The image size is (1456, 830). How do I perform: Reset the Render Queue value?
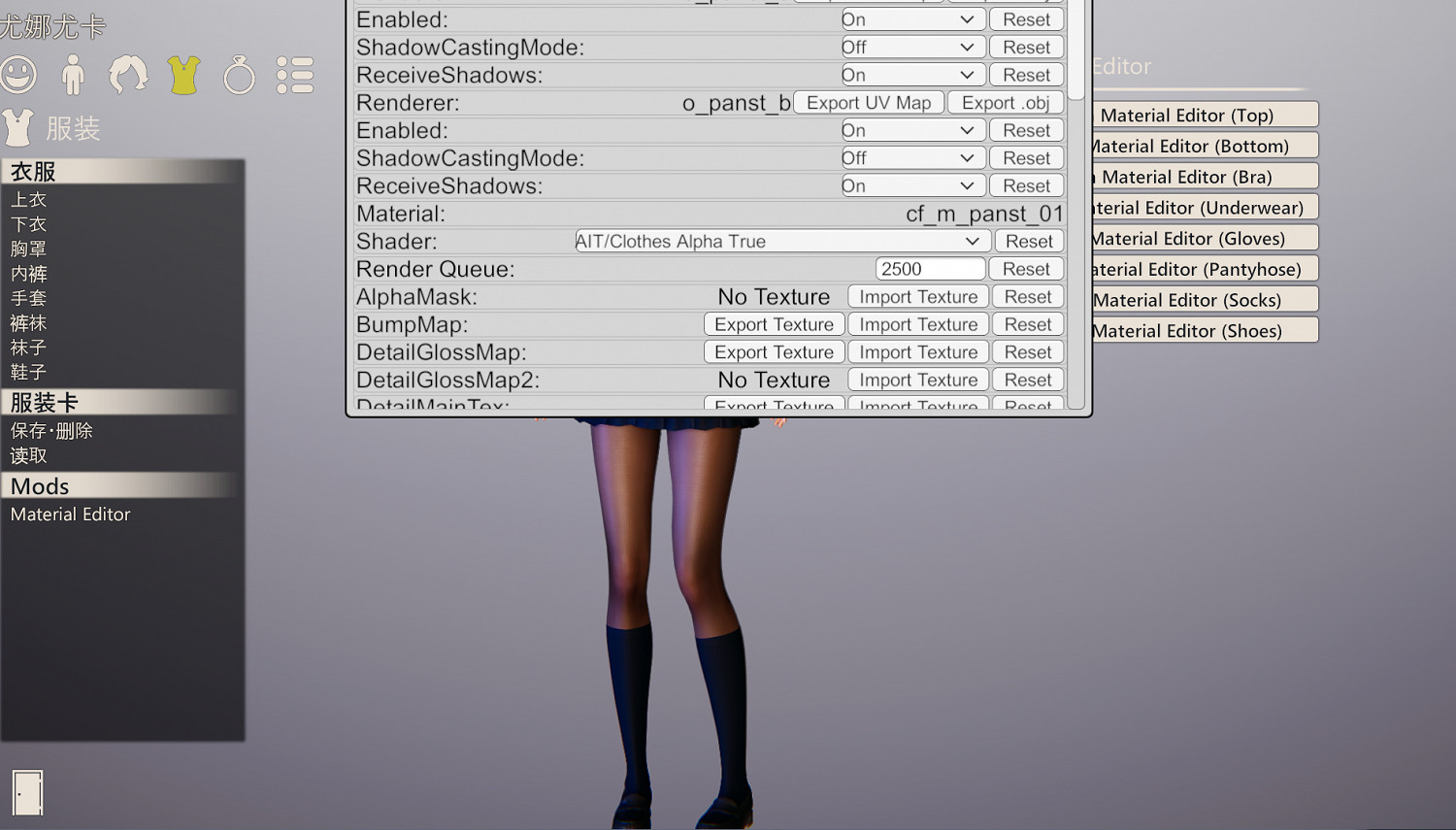[x=1026, y=270]
